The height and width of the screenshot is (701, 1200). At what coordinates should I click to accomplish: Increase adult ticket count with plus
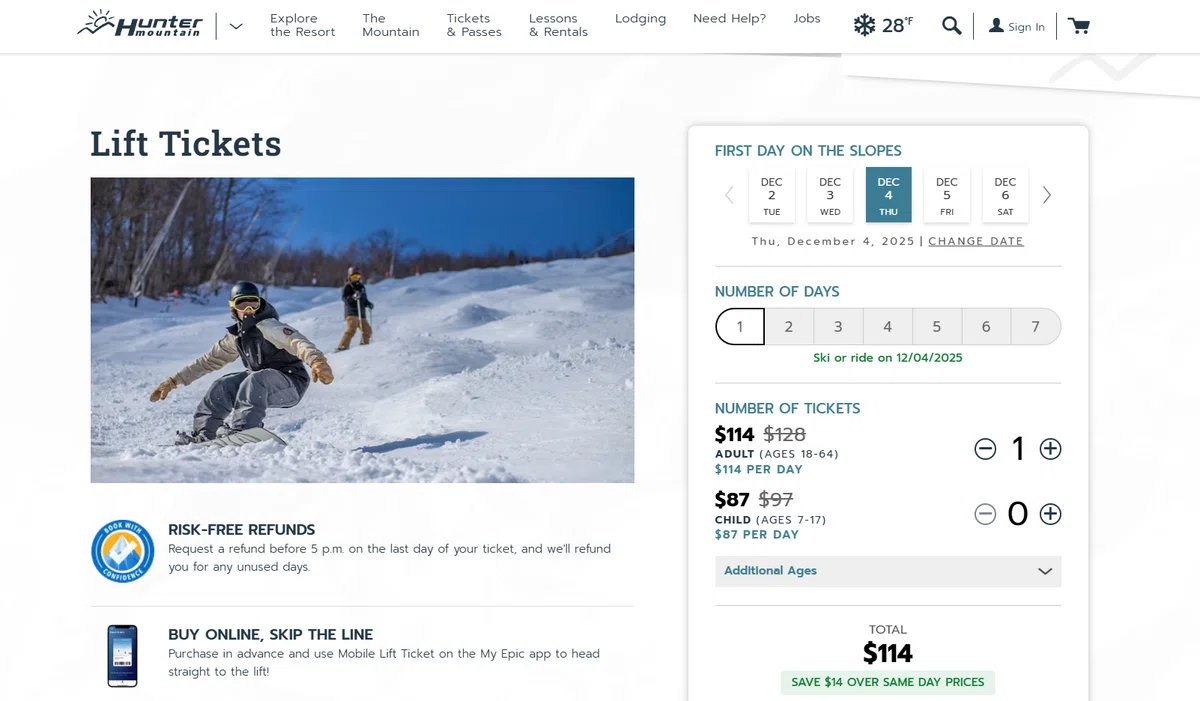[1050, 449]
